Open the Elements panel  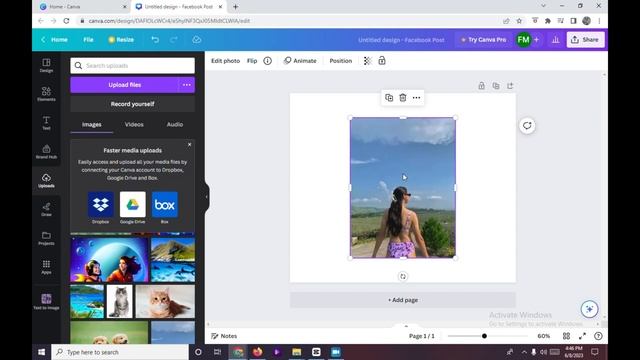[x=46, y=93]
